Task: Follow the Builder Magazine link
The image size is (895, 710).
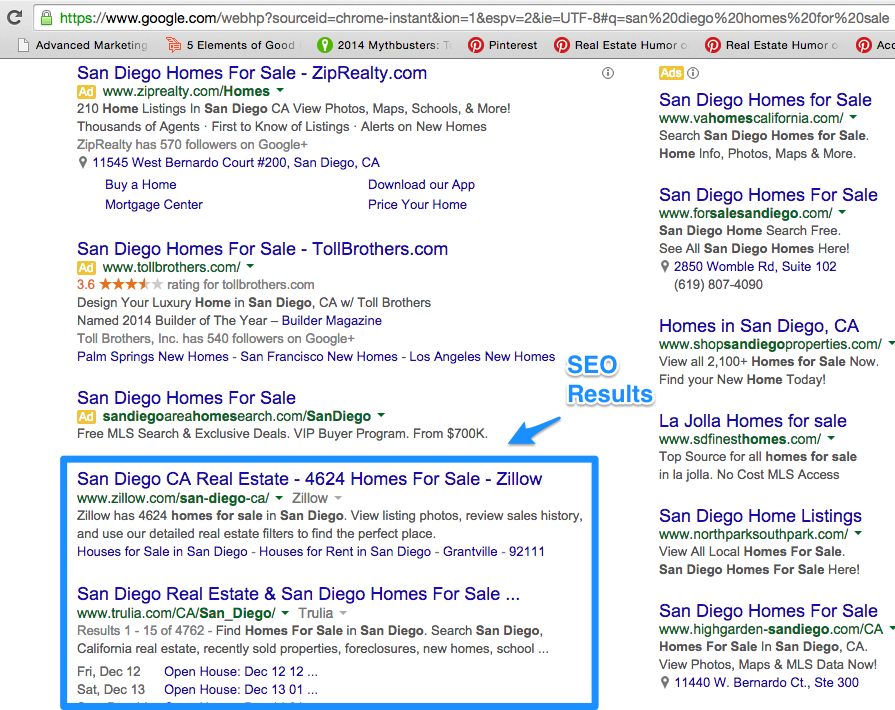Action: tap(332, 321)
